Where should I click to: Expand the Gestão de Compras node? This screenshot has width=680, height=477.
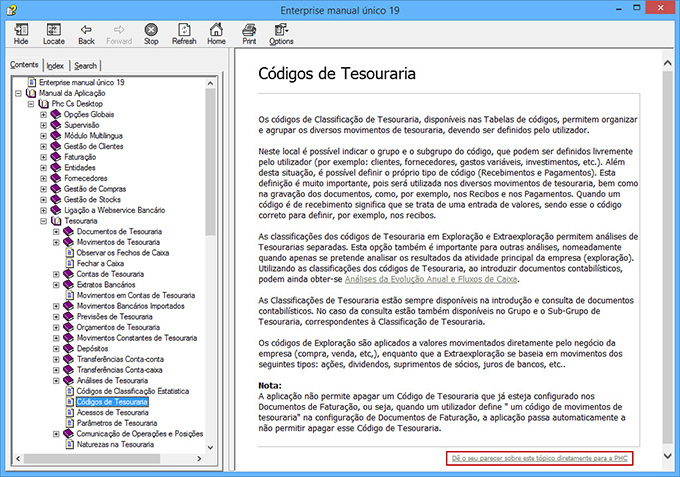tap(43, 189)
